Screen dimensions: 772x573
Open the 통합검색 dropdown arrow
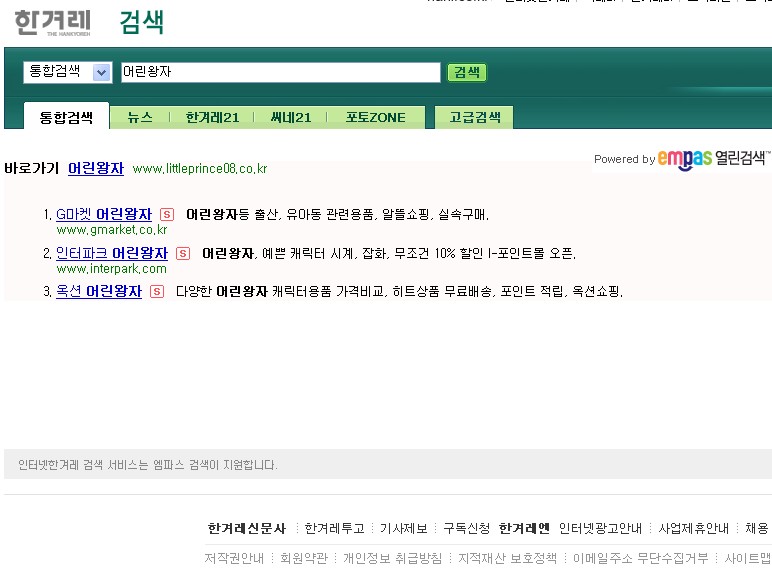(101, 73)
